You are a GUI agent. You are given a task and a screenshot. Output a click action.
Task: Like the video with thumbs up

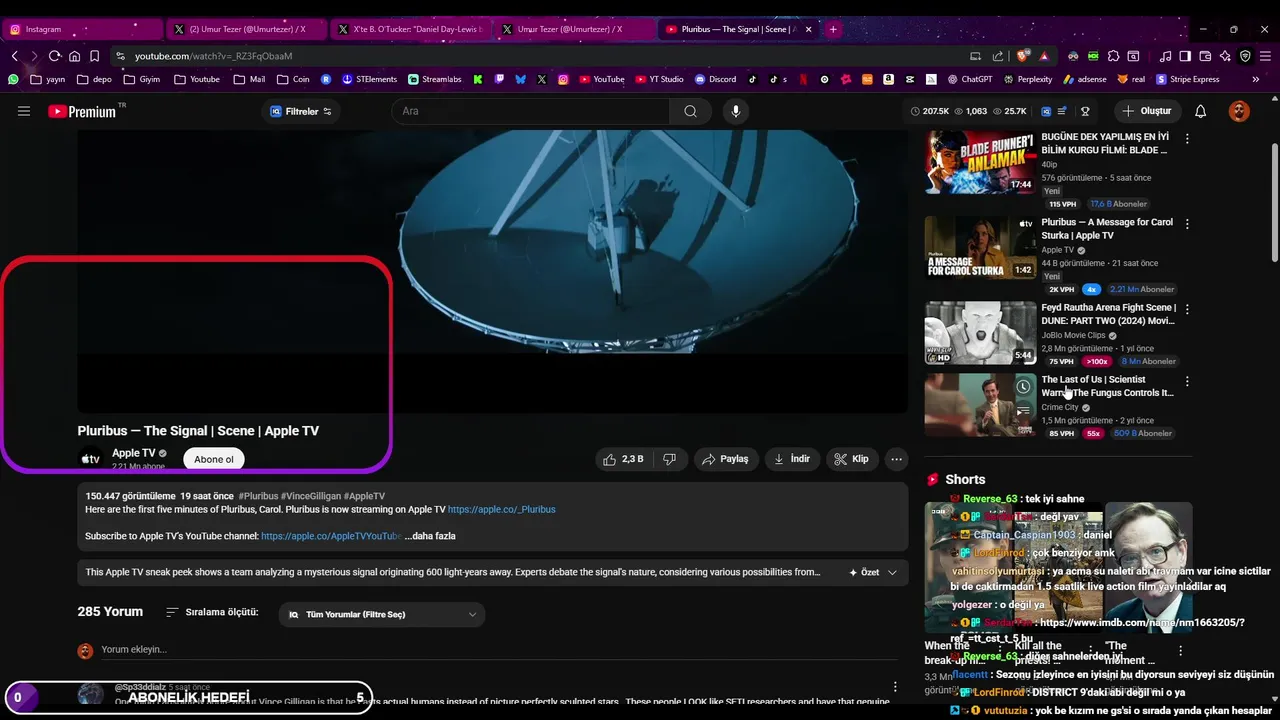[x=624, y=459]
